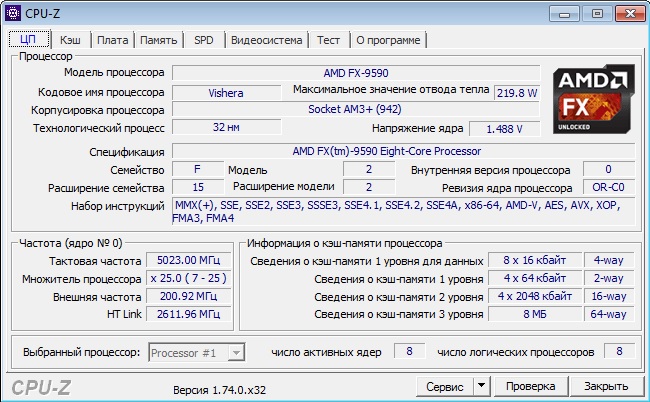Open the Память tab
Viewport: 650px width, 402px height.
[158, 40]
